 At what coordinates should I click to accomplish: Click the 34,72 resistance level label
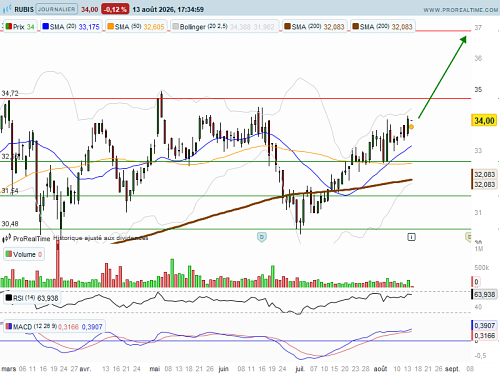(x=10, y=93)
